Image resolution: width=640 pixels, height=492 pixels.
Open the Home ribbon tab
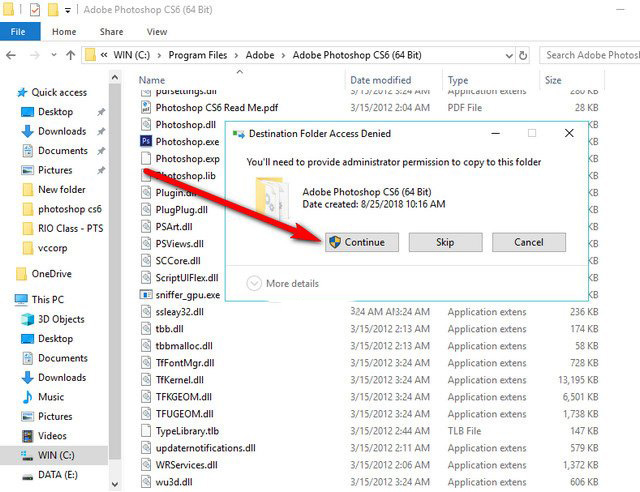(x=64, y=32)
